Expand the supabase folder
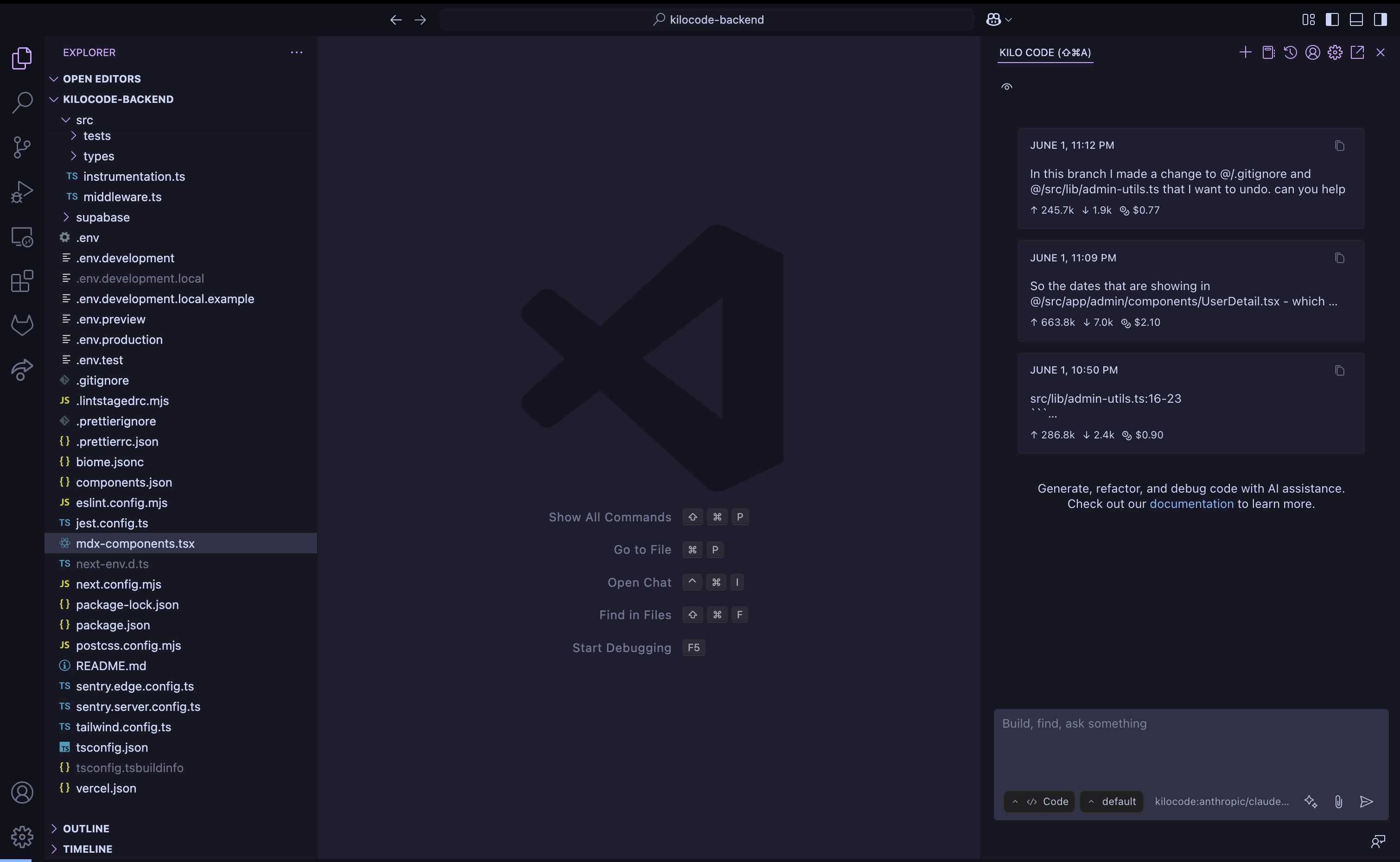The width and height of the screenshot is (1400, 862). [102, 217]
